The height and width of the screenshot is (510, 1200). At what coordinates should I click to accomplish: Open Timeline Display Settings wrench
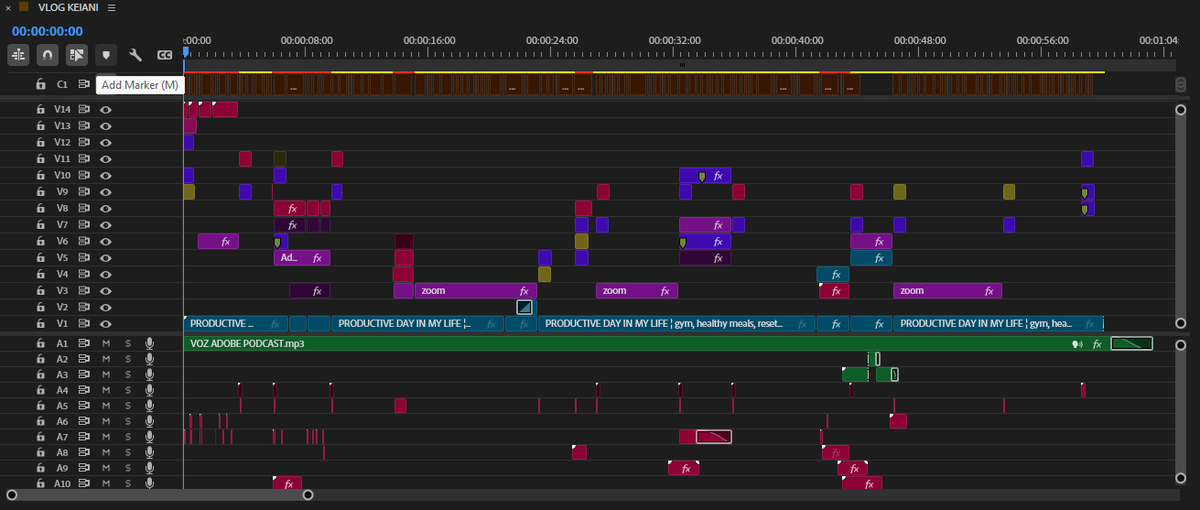tap(136, 55)
